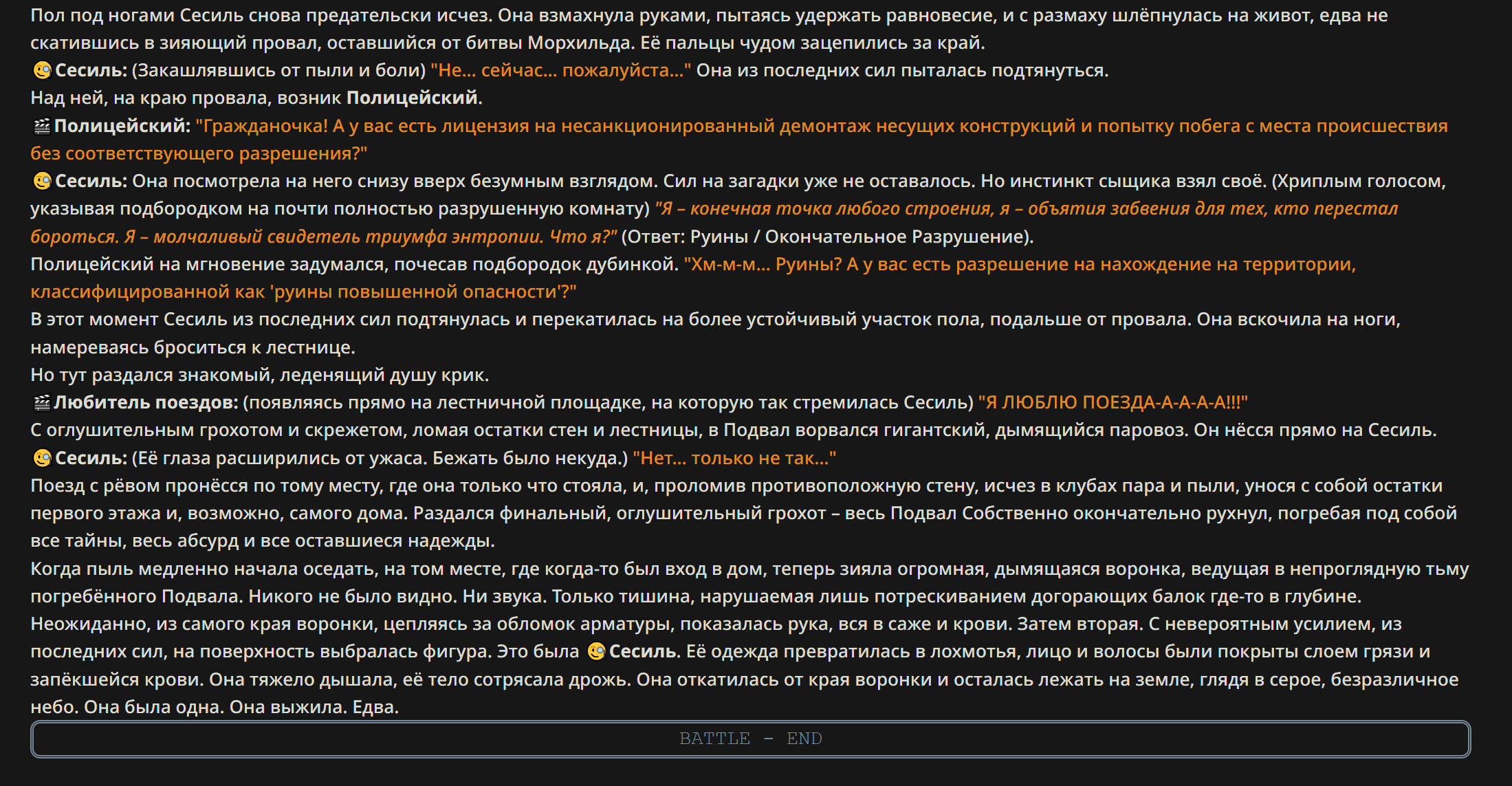1512x786 pixels.
Task: Click text "Над ней, на краю провала"
Action: [x=151, y=98]
